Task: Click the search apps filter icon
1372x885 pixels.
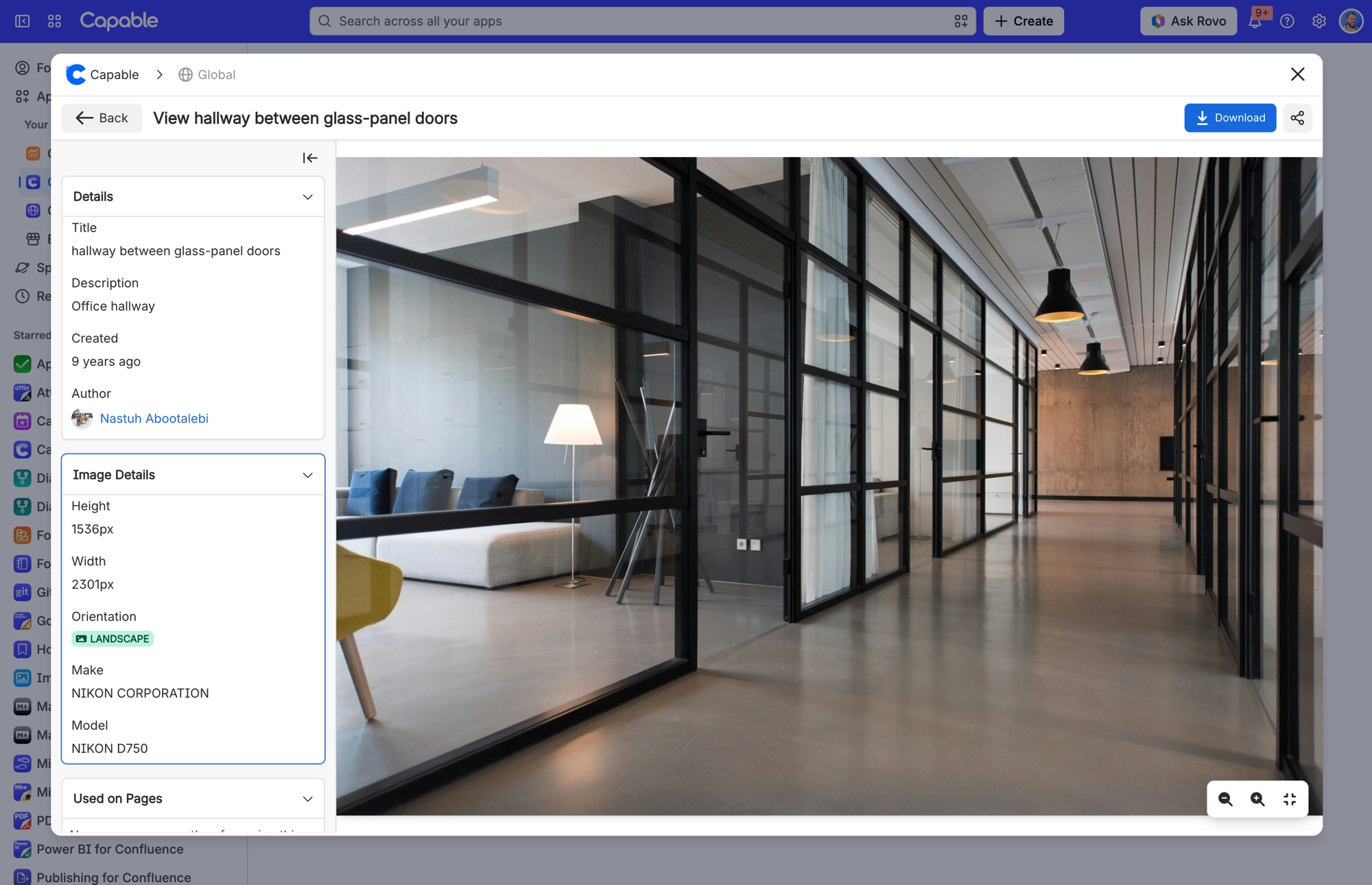Action: (960, 21)
